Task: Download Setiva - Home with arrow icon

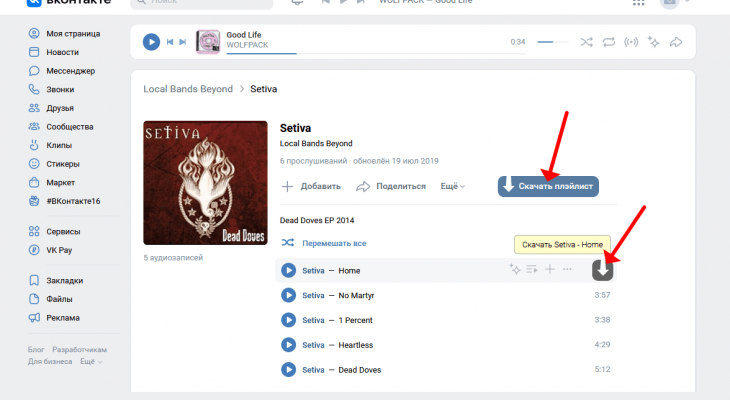Action: (x=602, y=270)
